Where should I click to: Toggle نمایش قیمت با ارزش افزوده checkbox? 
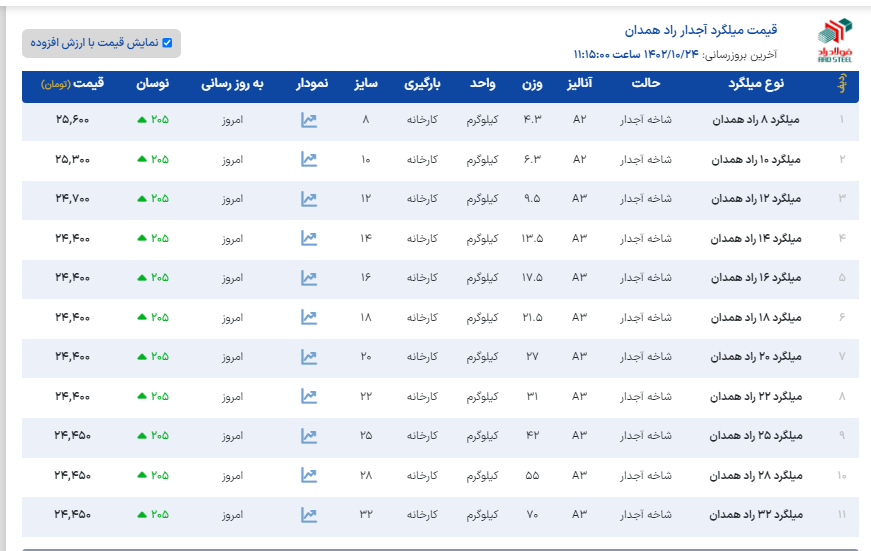[167, 43]
